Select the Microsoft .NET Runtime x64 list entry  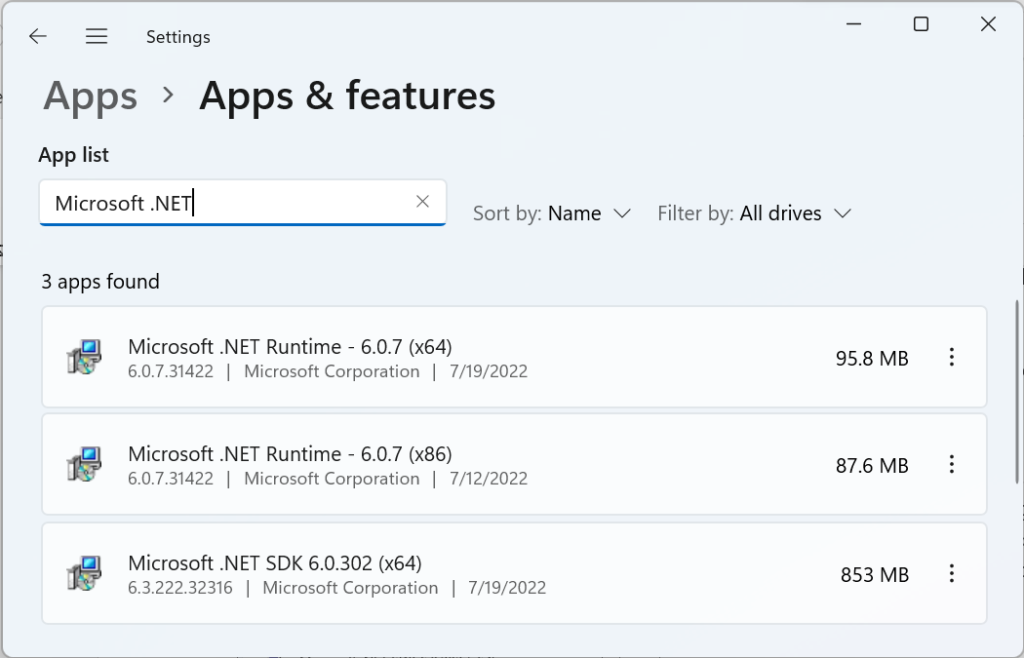tap(450, 357)
